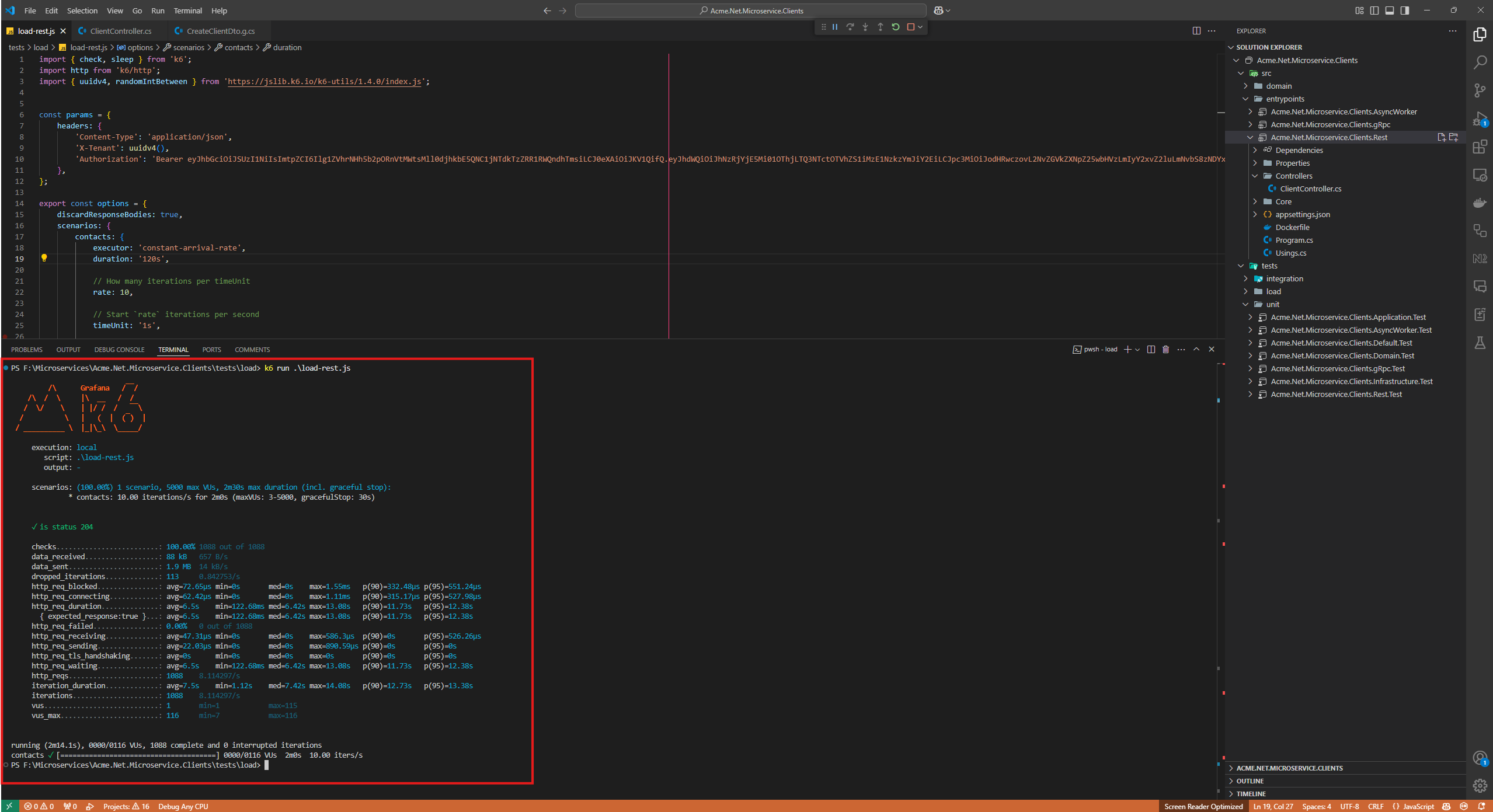Toggle Screen Reader Optimized in status bar
The image size is (1493, 812).
click(1203, 806)
